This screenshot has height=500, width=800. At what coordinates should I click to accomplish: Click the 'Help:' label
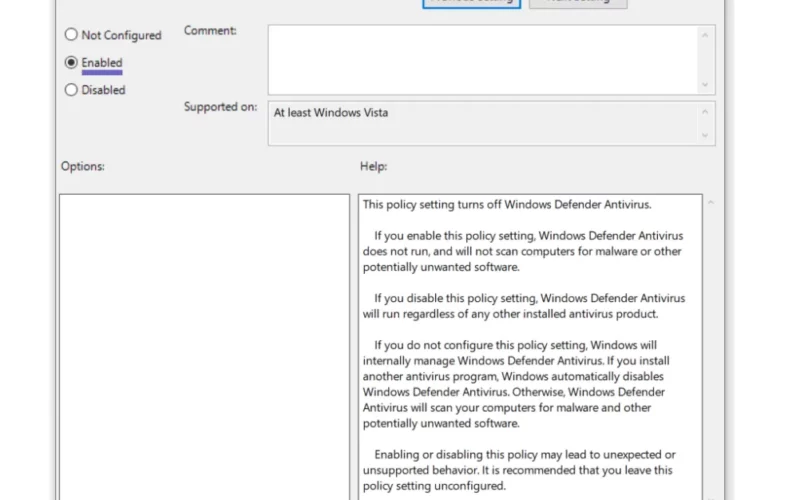373,166
